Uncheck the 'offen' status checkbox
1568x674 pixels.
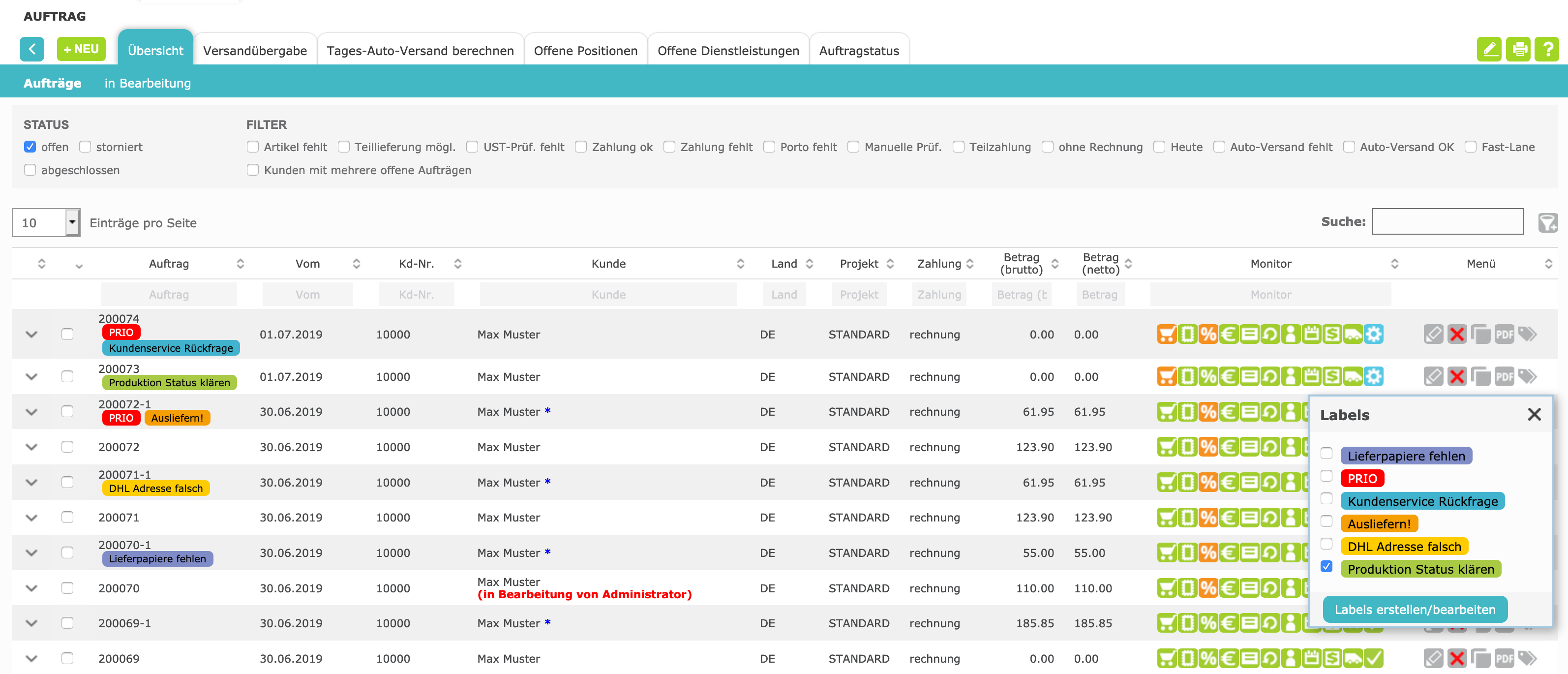pos(30,147)
